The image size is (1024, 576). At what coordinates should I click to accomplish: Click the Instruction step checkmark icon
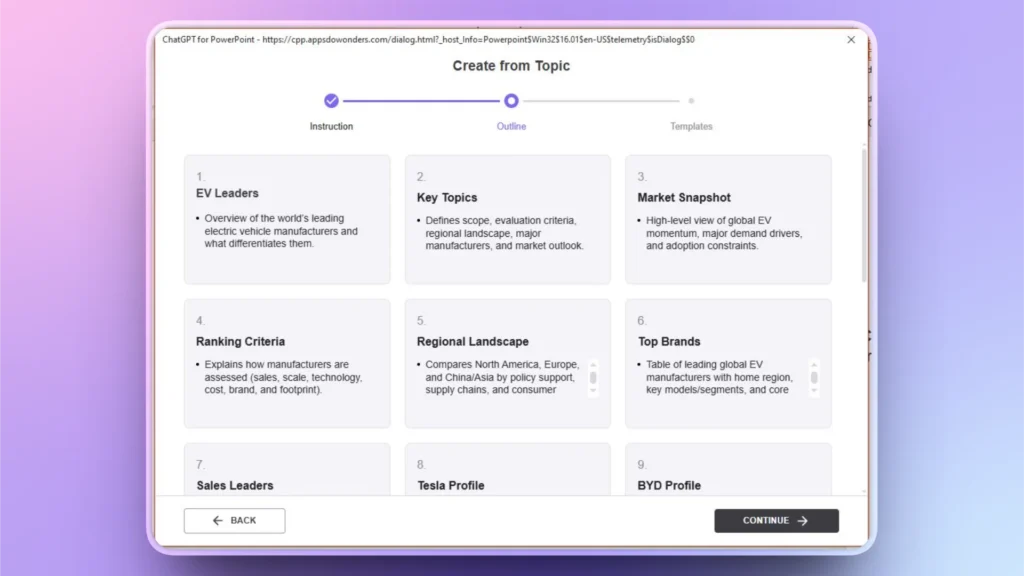click(x=331, y=101)
